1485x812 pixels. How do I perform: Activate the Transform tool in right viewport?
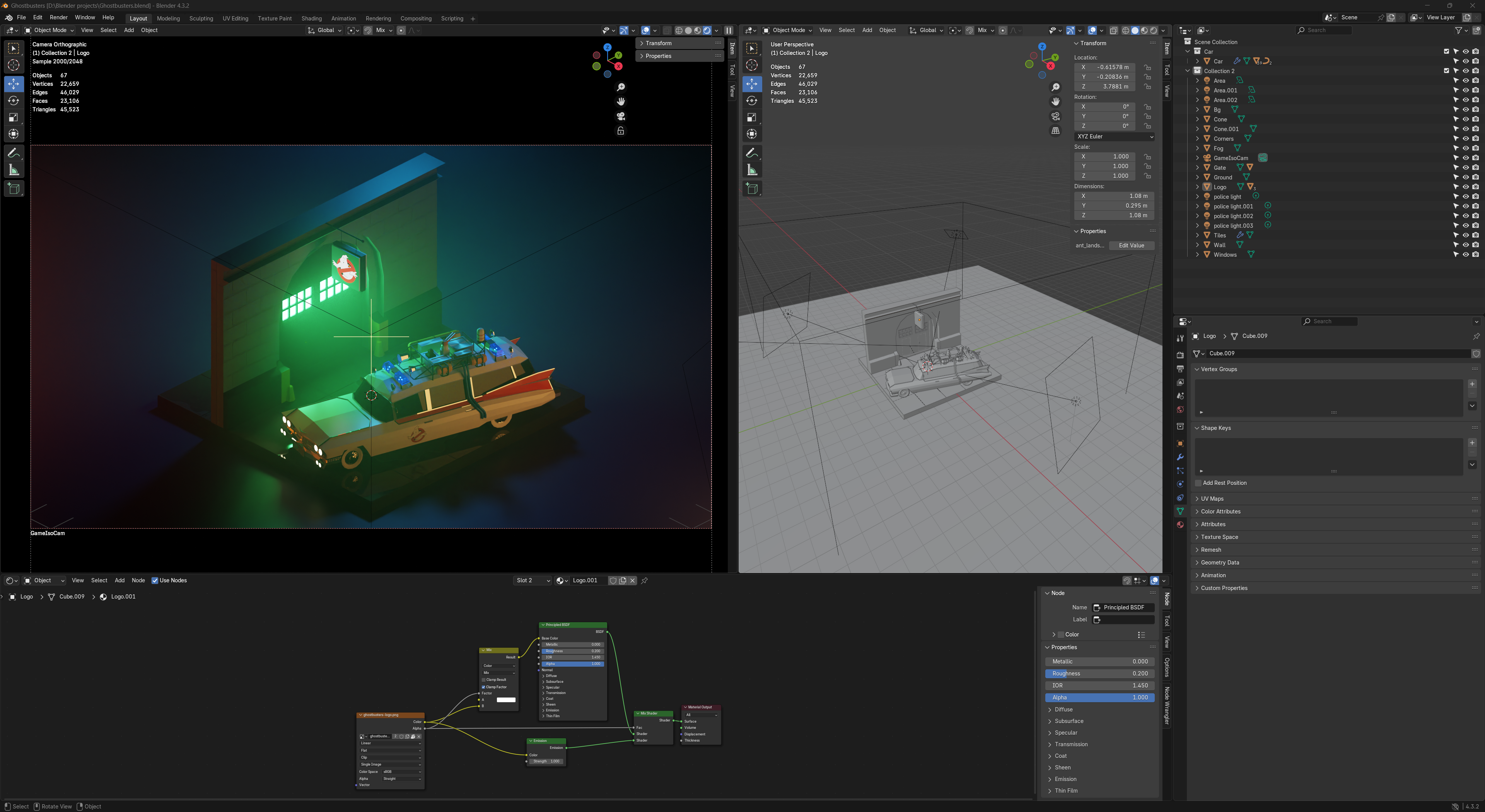point(752,134)
